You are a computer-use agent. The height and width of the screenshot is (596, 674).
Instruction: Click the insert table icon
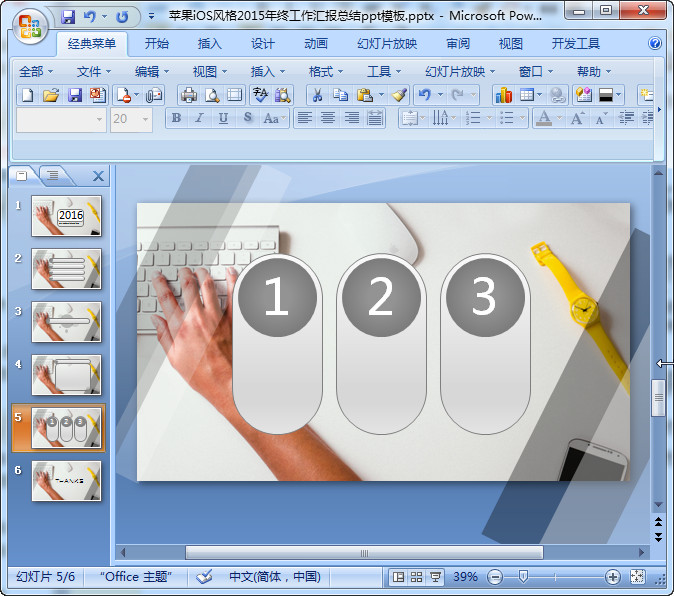(527, 95)
